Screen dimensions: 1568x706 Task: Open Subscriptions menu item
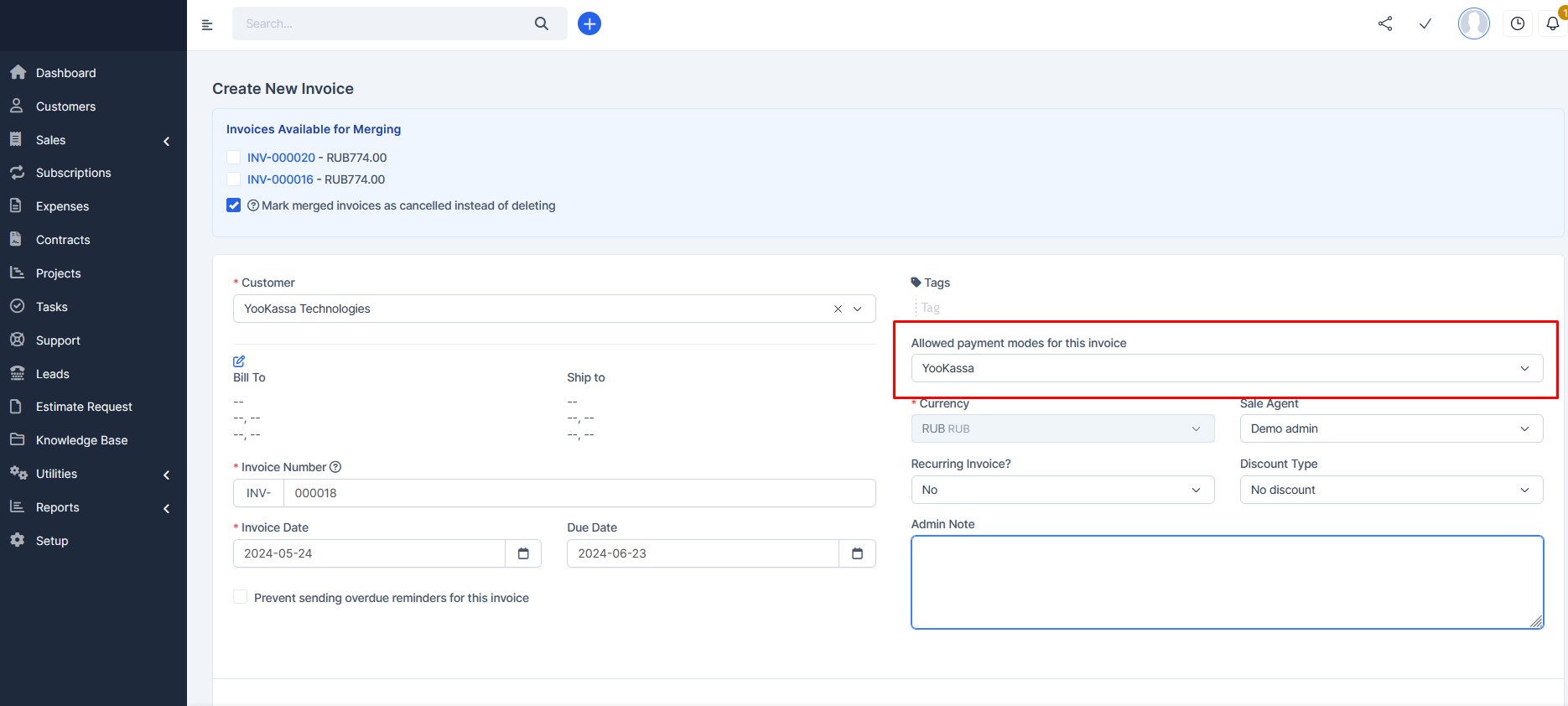(73, 173)
